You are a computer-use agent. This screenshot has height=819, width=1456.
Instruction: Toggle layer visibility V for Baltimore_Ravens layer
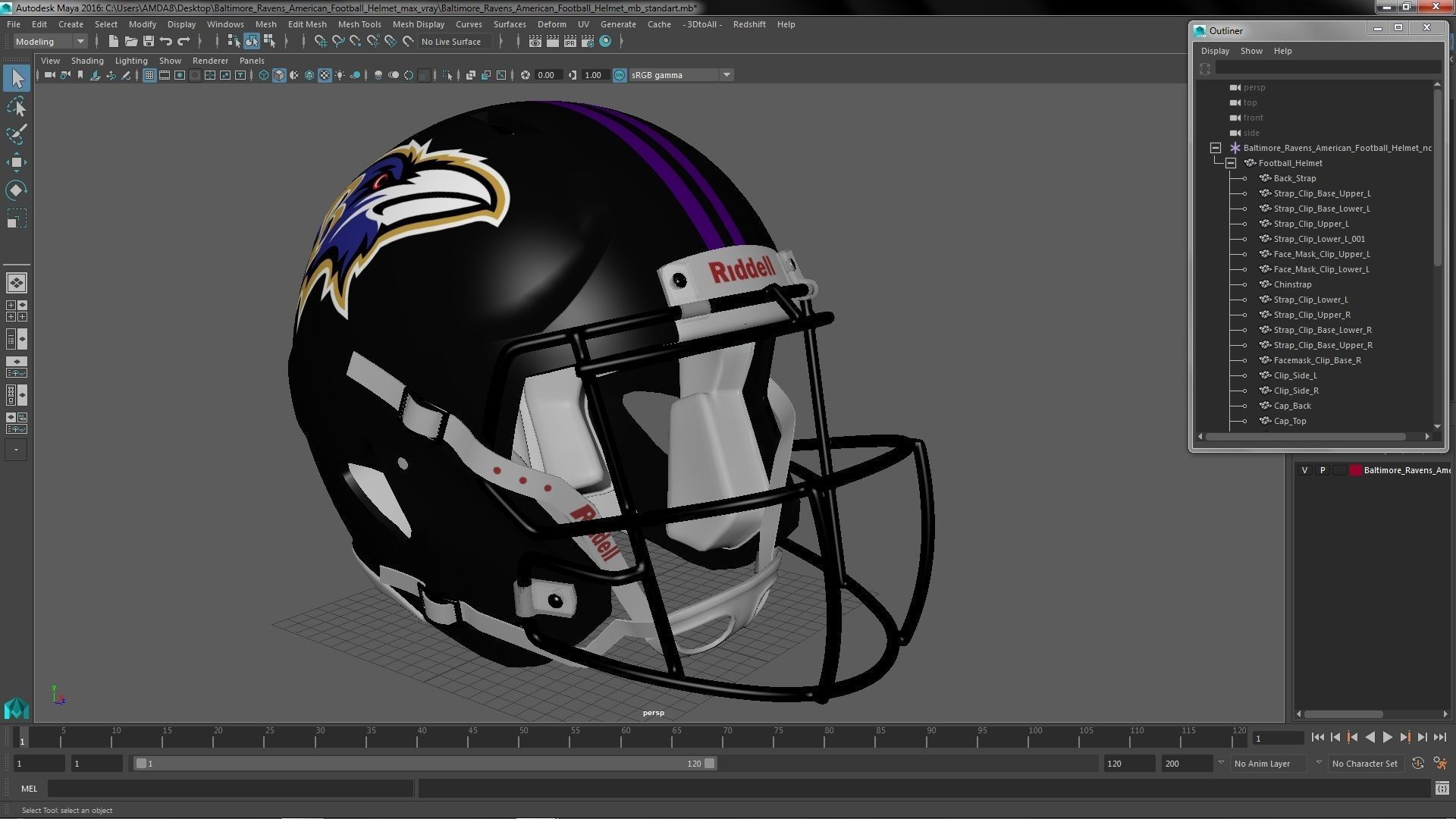click(1304, 470)
